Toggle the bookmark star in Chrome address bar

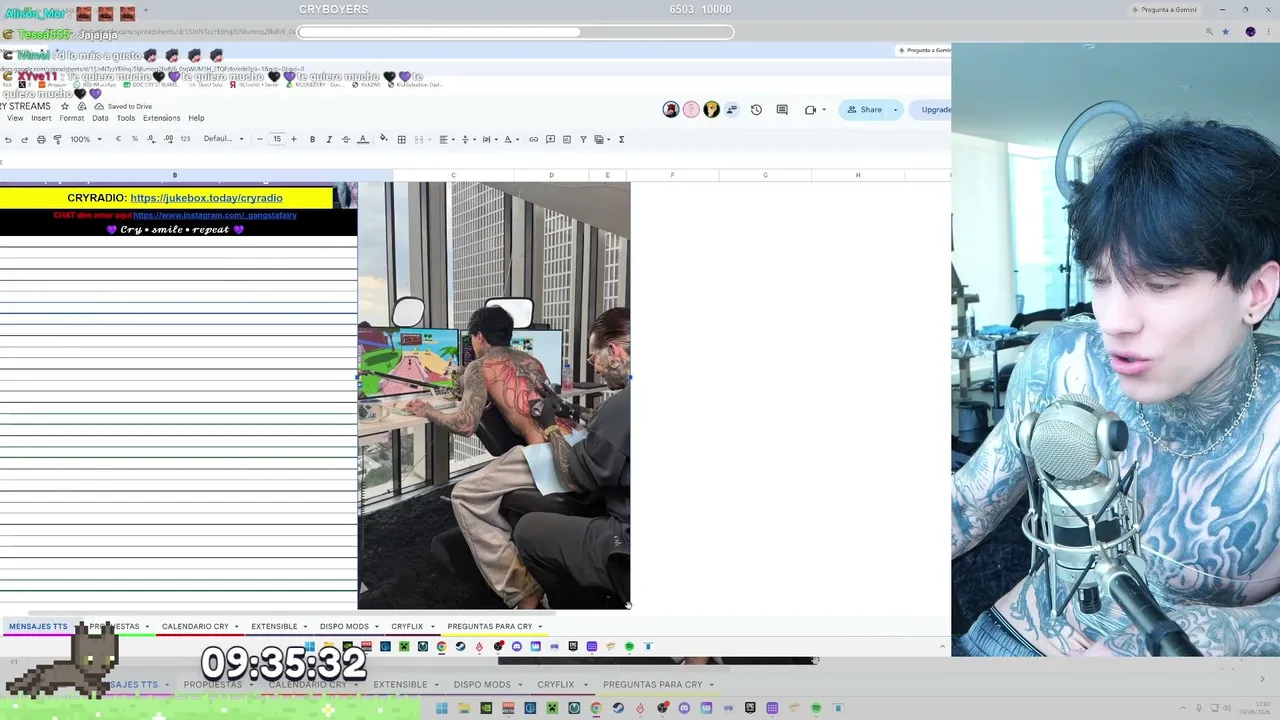(x=1226, y=32)
